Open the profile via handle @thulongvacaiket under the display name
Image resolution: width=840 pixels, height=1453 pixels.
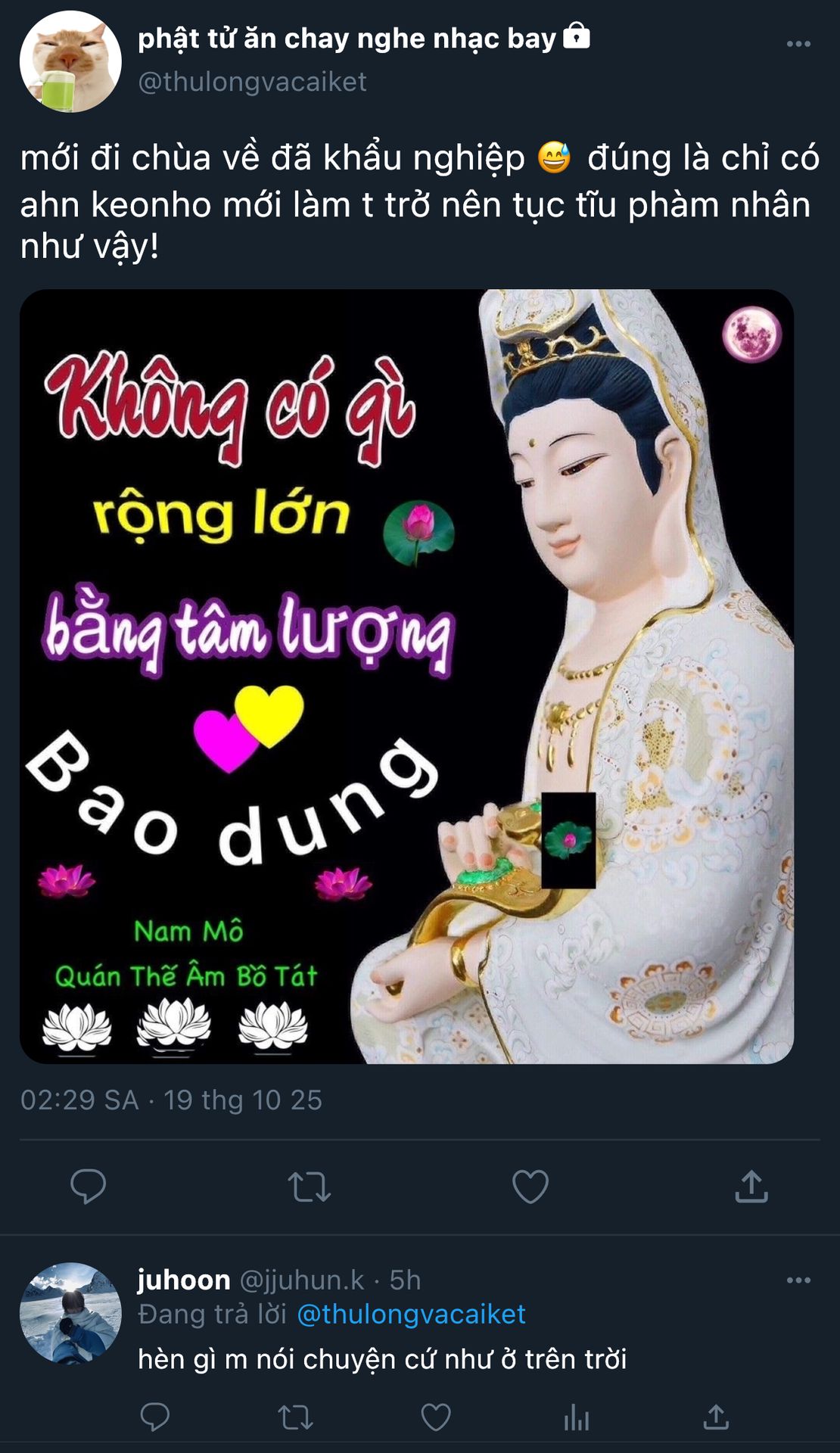(x=252, y=81)
